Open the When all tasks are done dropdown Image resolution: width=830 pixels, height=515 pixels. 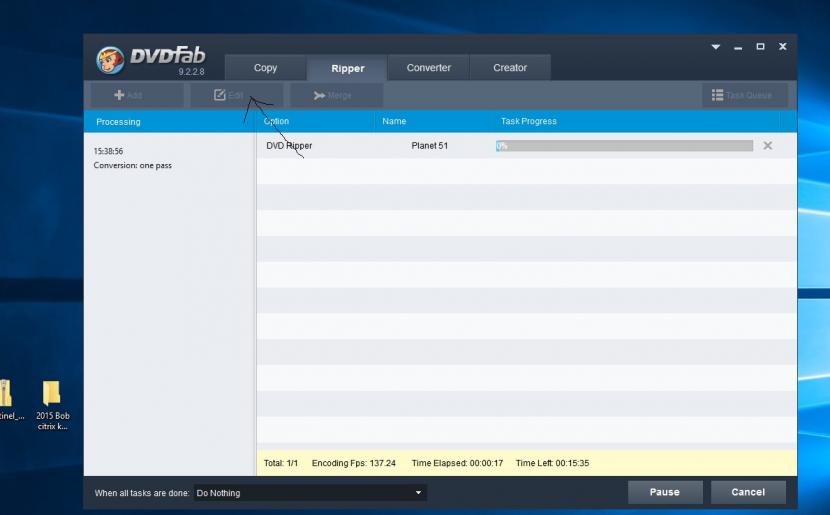[310, 493]
